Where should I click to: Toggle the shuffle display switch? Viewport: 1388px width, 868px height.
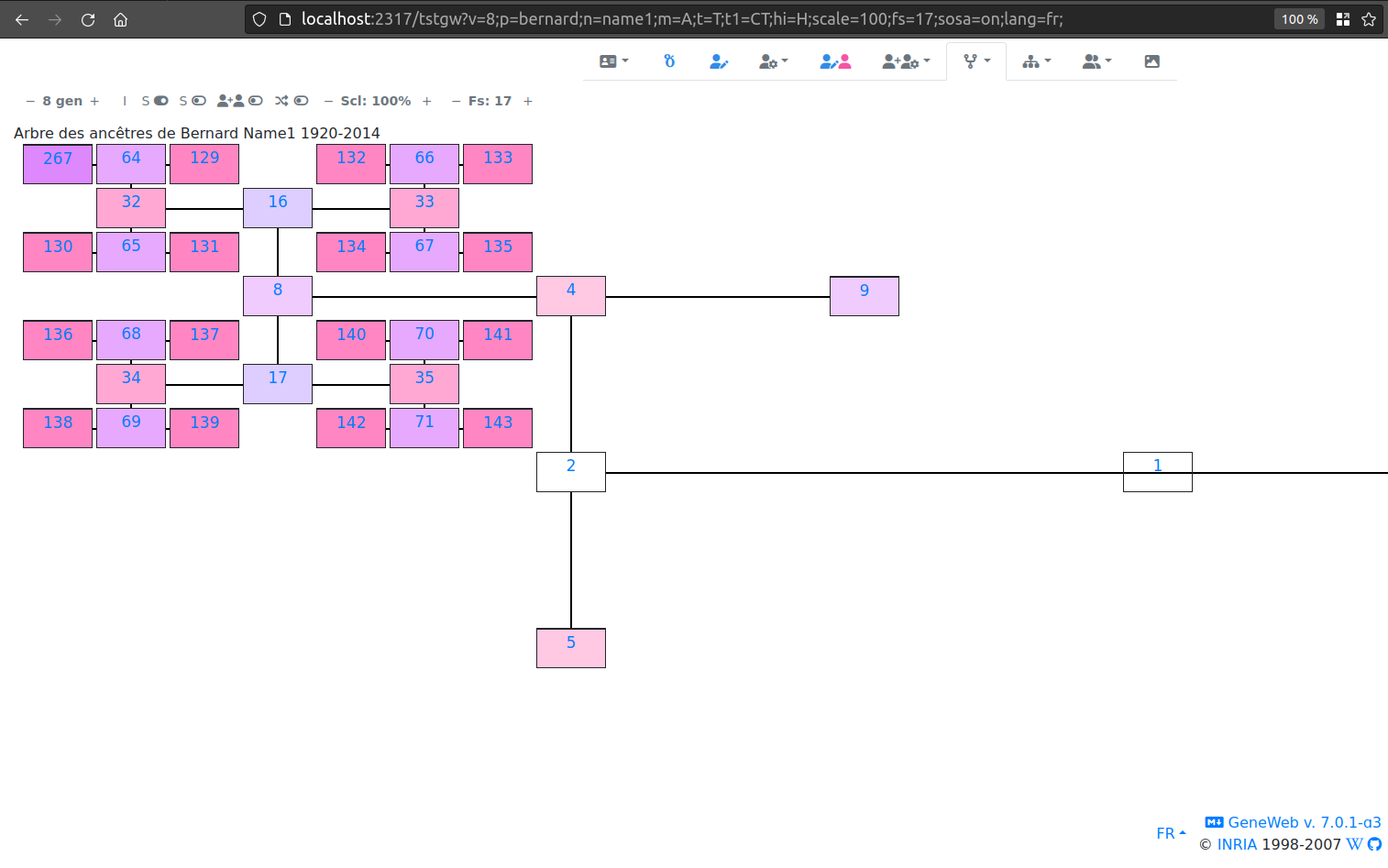[x=302, y=101]
